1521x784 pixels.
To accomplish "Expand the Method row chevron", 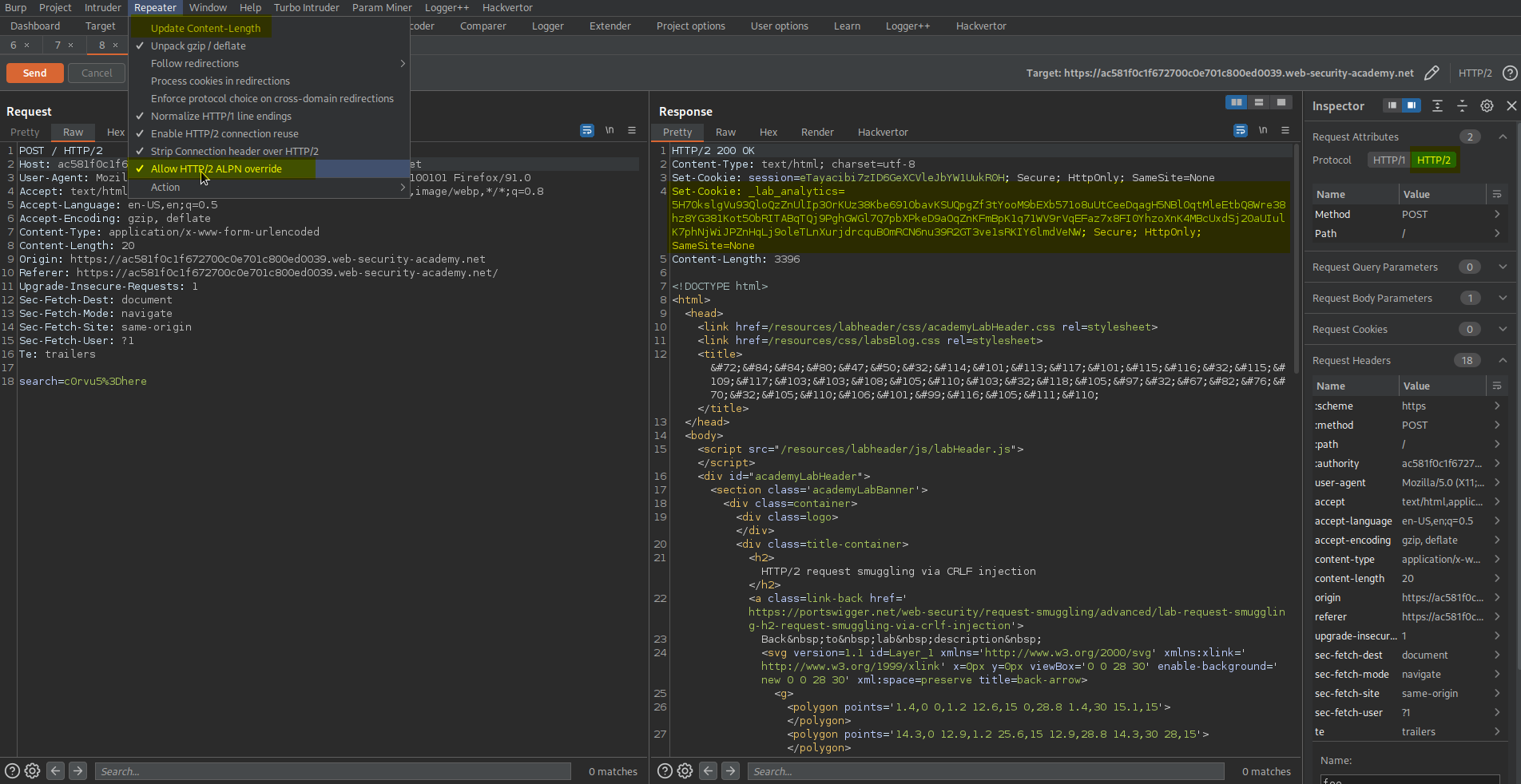I will click(x=1497, y=214).
